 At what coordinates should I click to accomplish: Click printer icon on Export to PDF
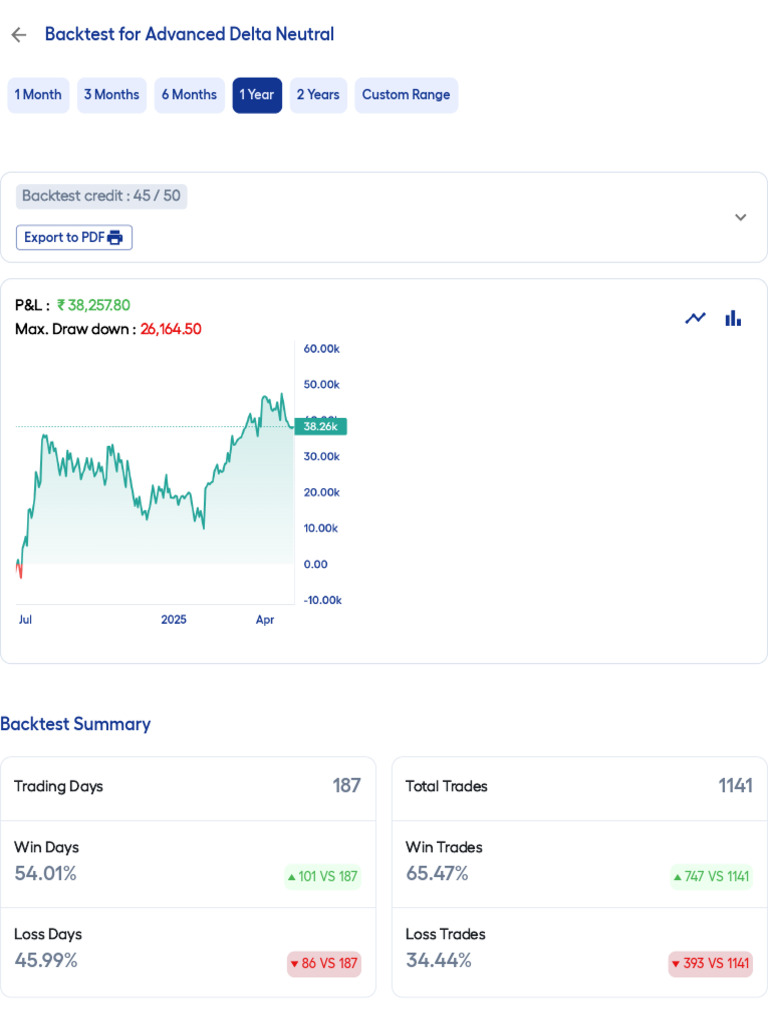click(x=115, y=238)
